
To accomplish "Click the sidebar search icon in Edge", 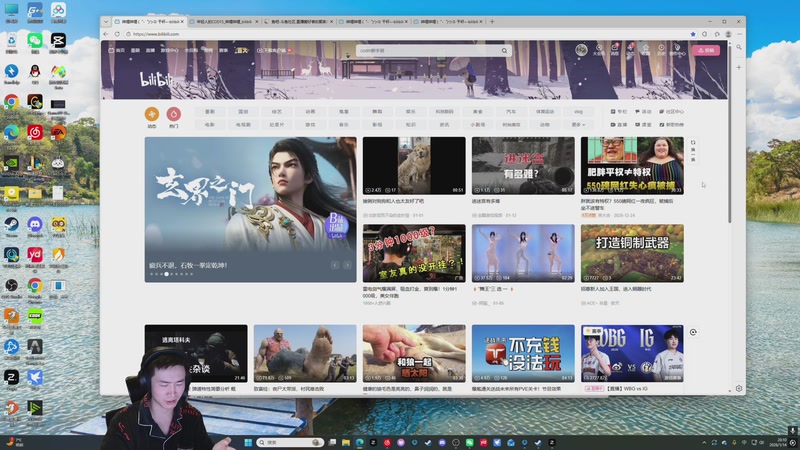I will 738,47.
